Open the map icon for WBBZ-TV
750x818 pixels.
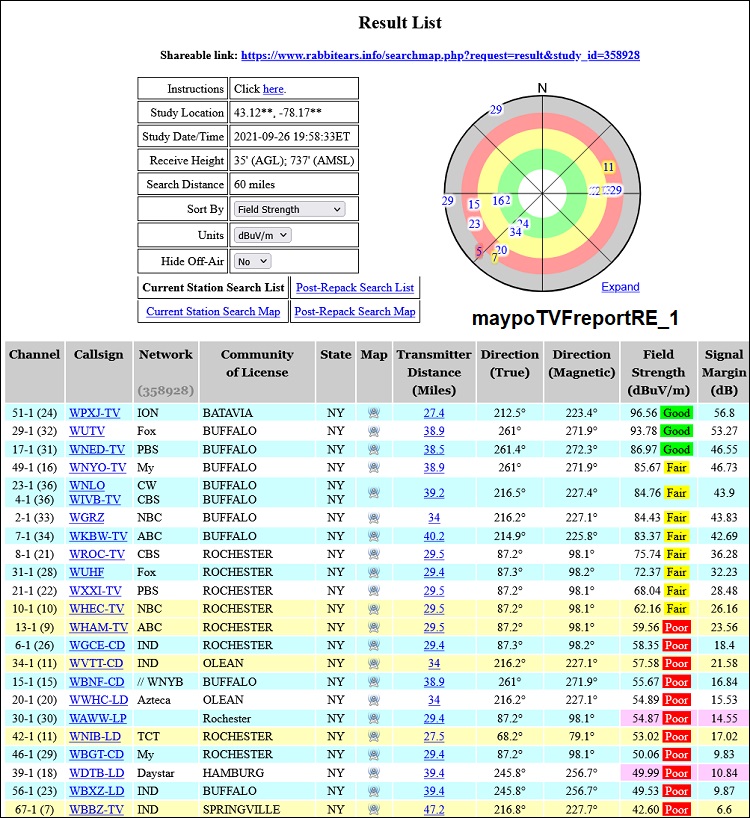coord(373,809)
